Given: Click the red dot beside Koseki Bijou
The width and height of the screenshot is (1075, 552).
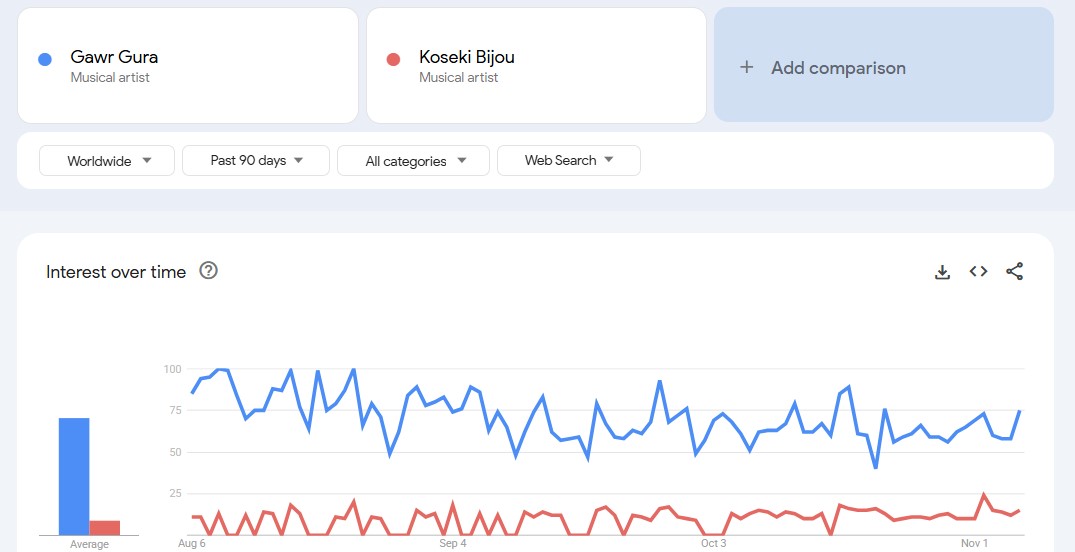Looking at the screenshot, I should point(393,59).
